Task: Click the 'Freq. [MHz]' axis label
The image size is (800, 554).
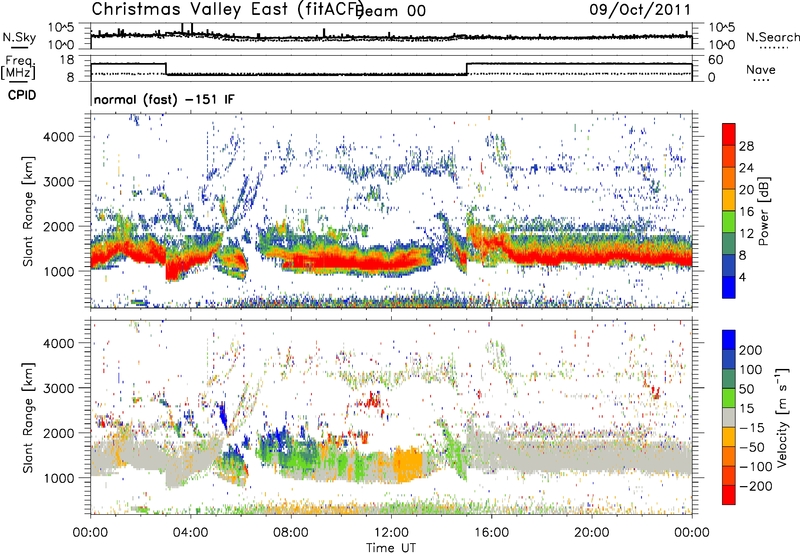Action: coord(18,67)
